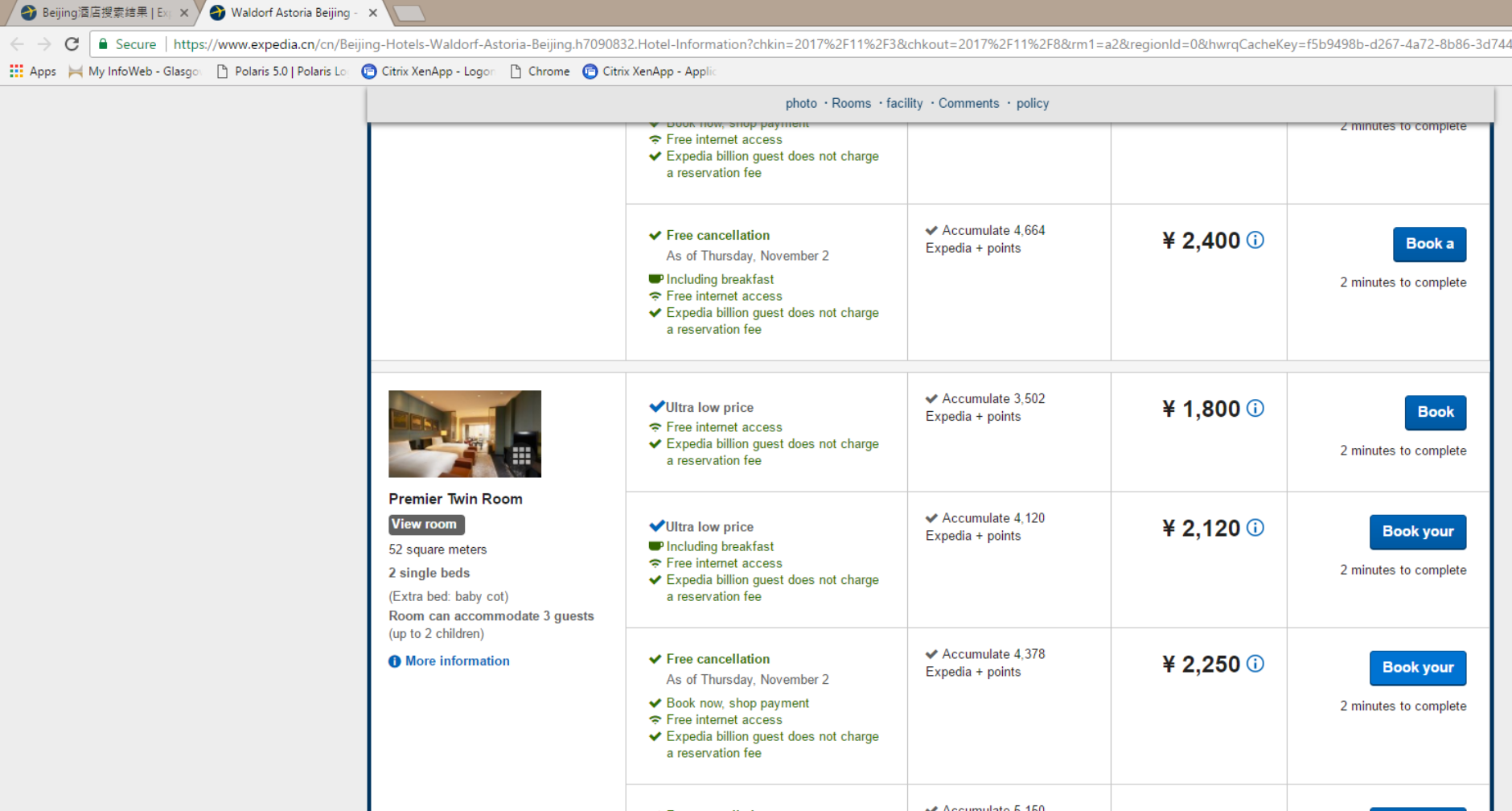Show price info for ¥ 2,250

[1255, 663]
